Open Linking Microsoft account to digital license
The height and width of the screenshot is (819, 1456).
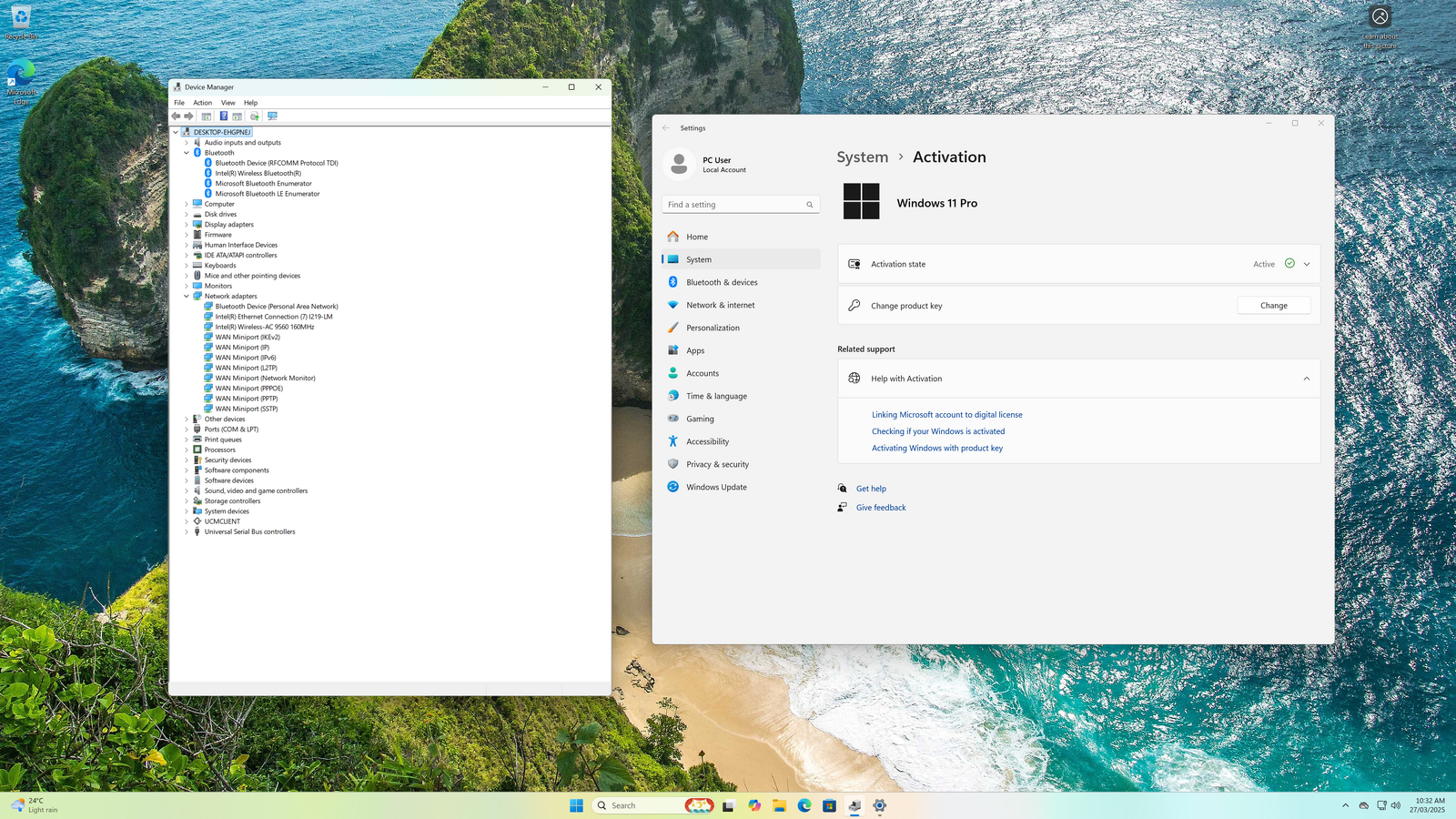[x=947, y=415]
